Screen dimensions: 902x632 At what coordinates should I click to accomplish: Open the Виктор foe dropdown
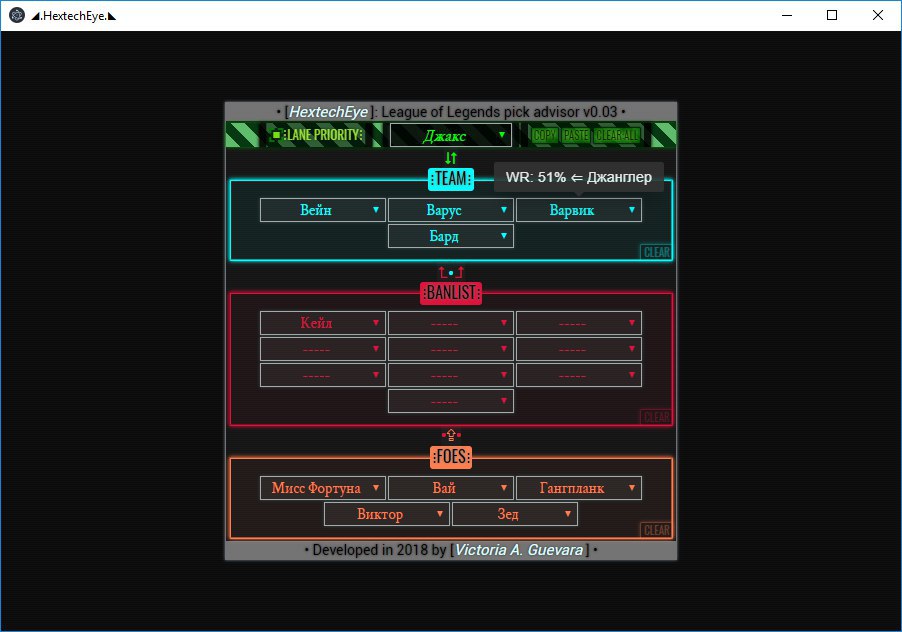(x=387, y=514)
